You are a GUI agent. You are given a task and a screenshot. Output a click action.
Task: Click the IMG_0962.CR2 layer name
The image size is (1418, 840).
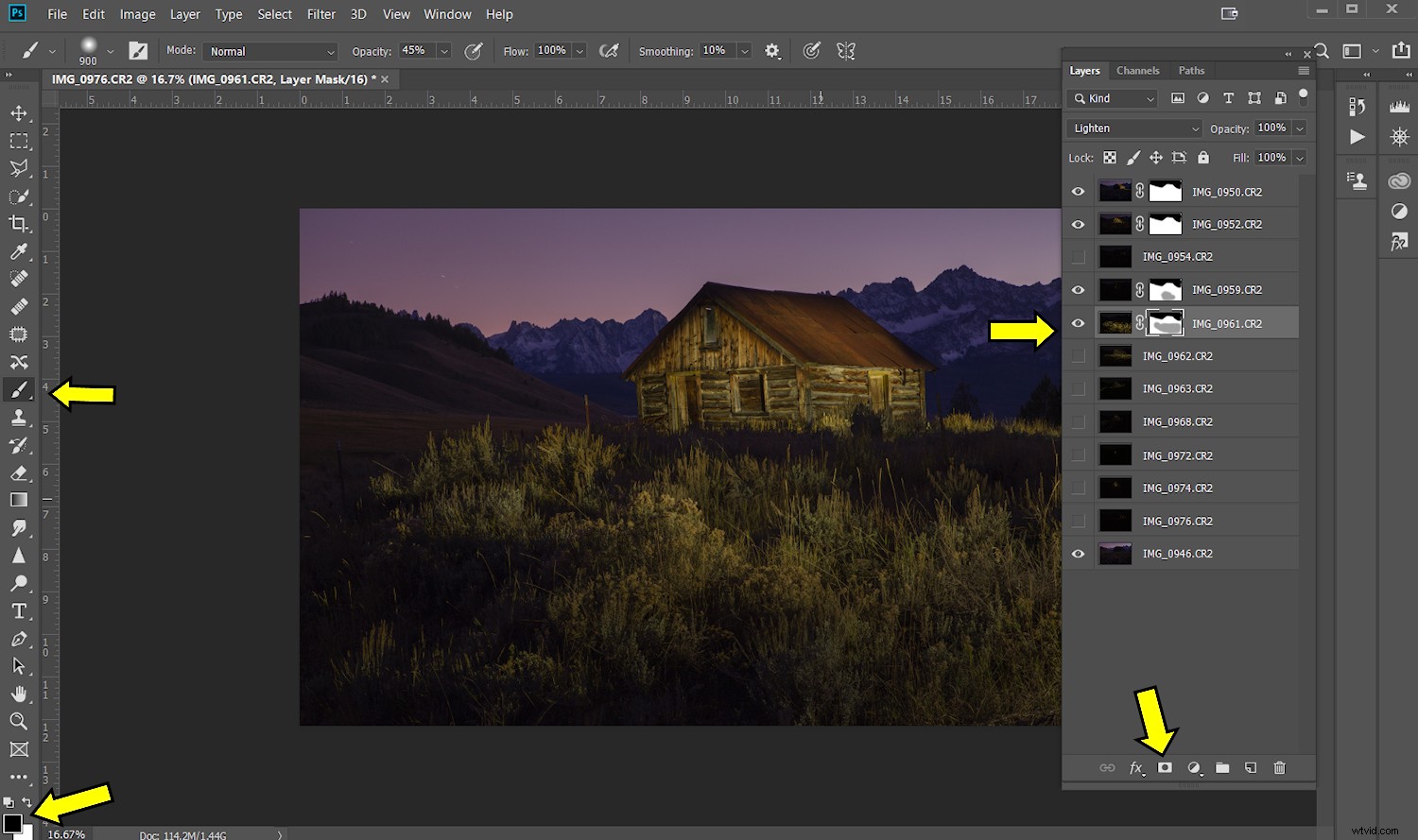tap(1177, 356)
